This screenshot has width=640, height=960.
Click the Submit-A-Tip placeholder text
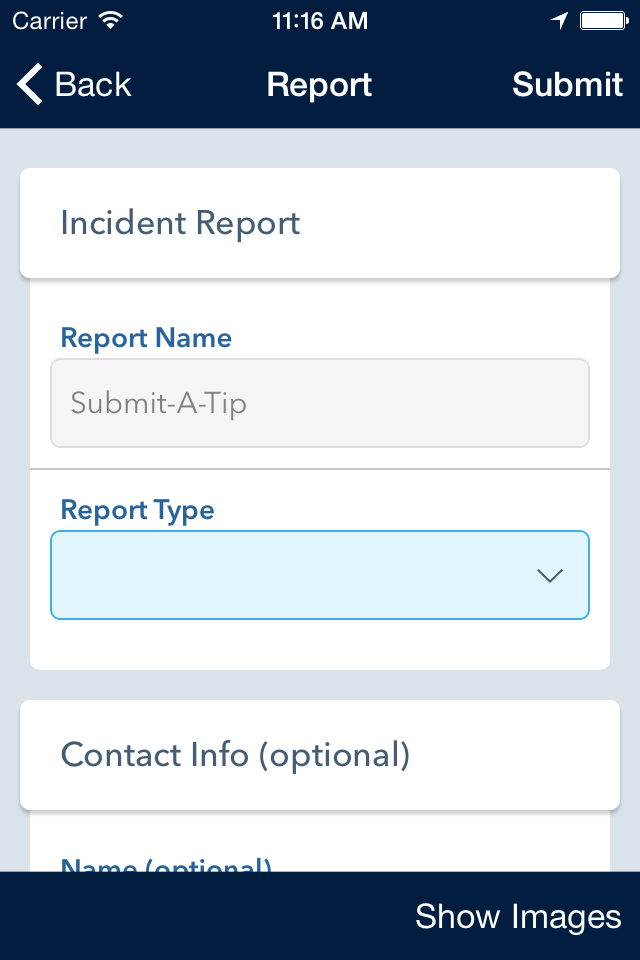tap(159, 403)
